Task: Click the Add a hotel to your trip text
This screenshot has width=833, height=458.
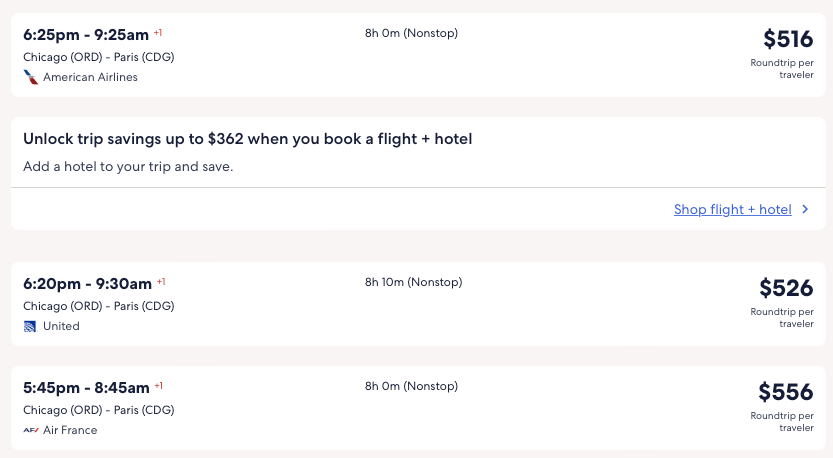Action: [x=128, y=166]
